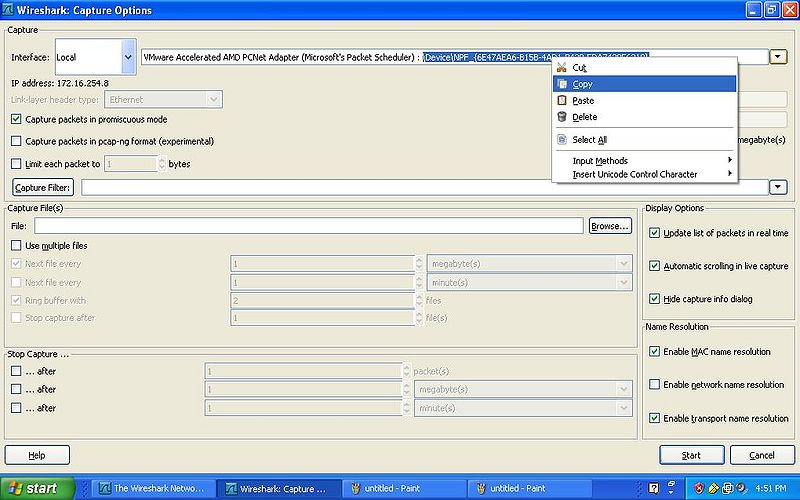This screenshot has height=500, width=800.
Task: Enable the Use multiple files checkbox
Action: click(x=16, y=245)
